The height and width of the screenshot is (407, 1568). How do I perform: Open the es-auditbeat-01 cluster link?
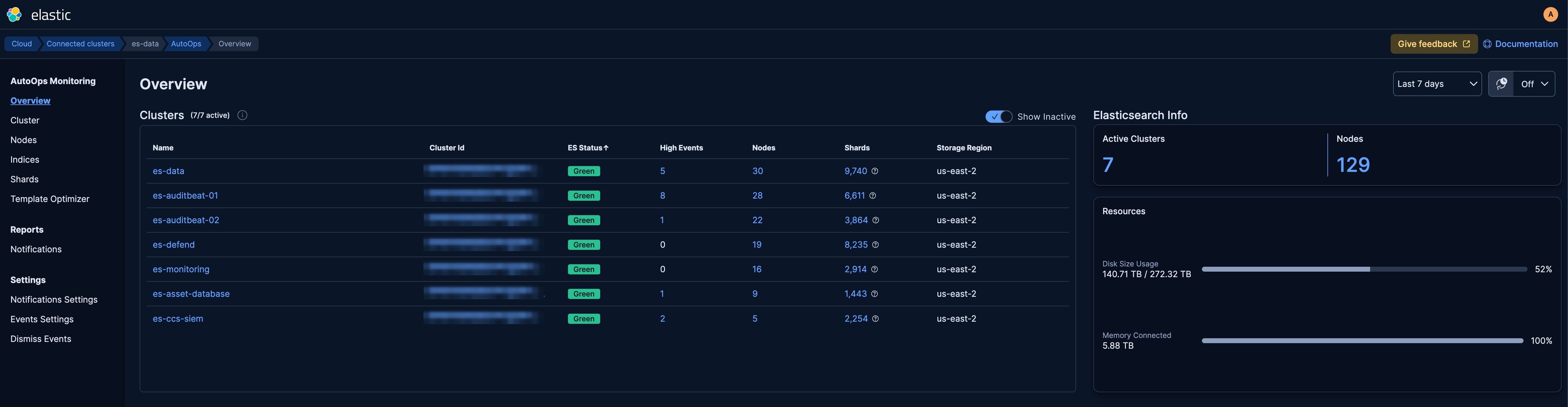[185, 196]
